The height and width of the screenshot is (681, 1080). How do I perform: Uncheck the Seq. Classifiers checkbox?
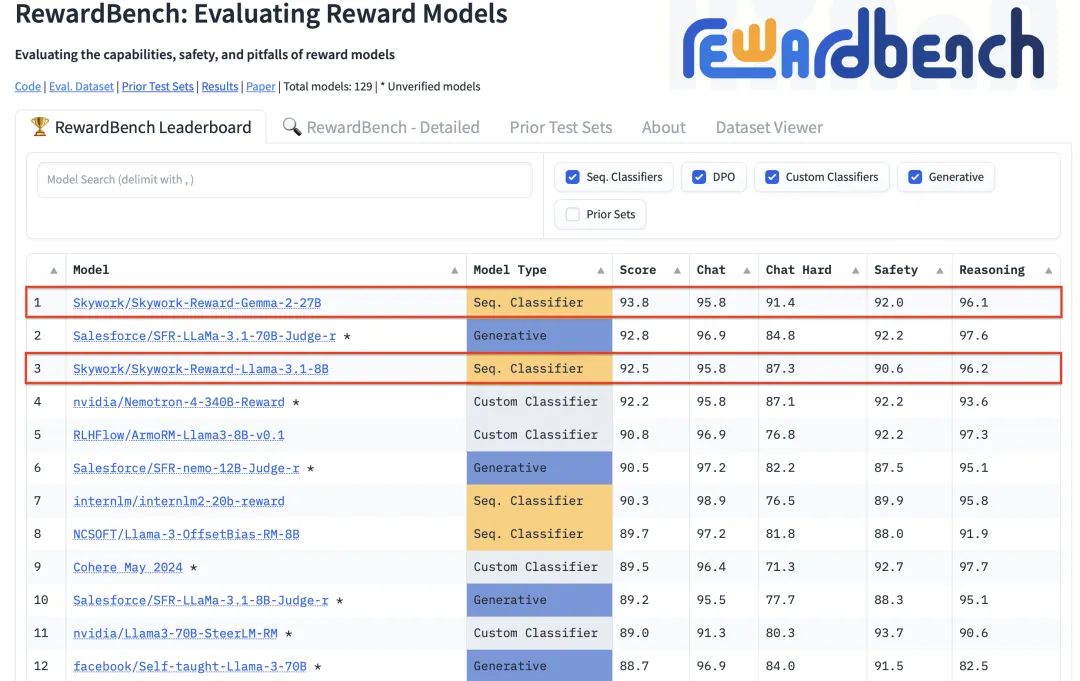(573, 177)
